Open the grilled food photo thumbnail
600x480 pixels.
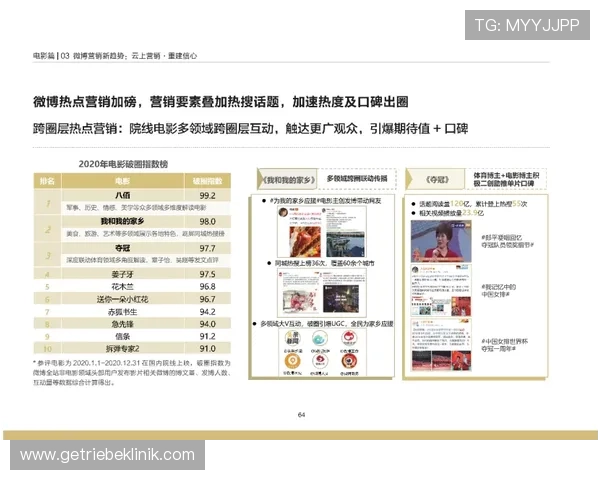(x=305, y=241)
